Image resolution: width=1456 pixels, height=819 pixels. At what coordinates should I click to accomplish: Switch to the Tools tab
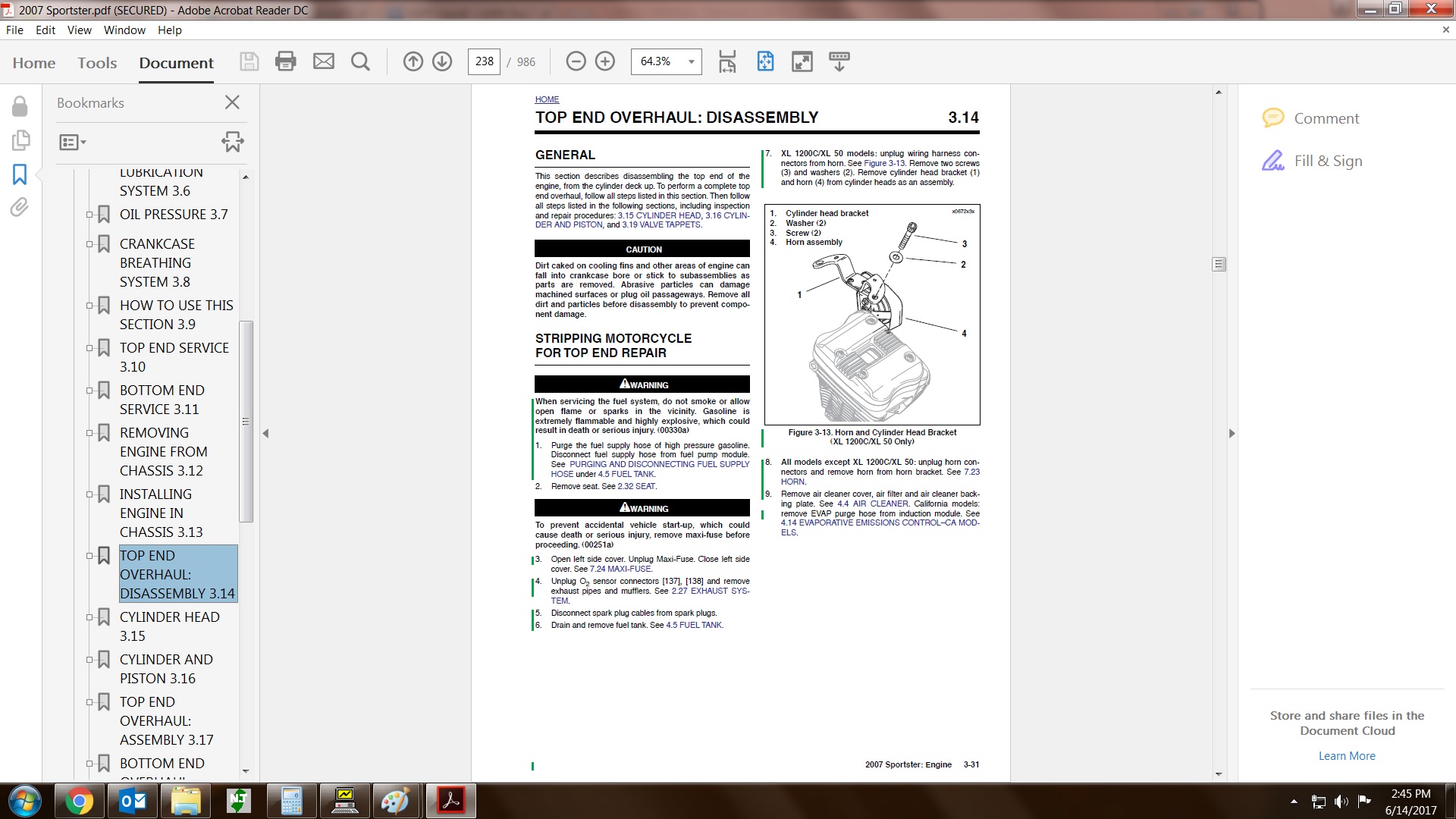click(97, 63)
